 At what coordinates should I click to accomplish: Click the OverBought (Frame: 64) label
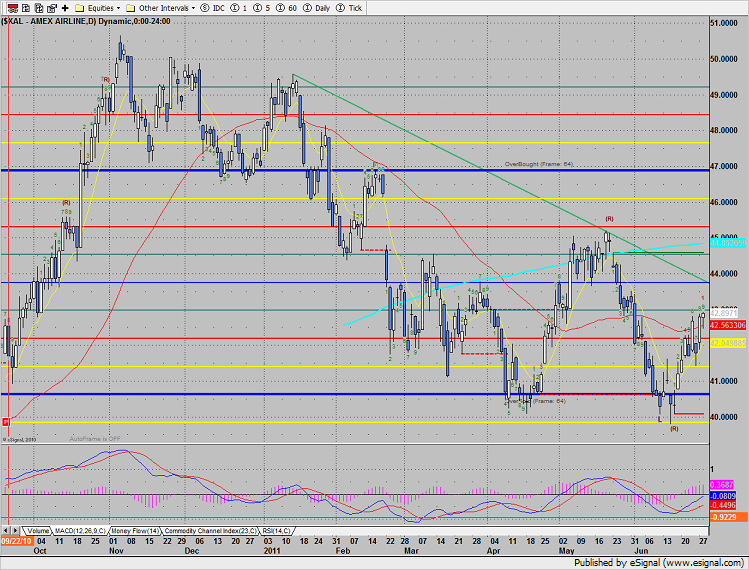pos(539,164)
